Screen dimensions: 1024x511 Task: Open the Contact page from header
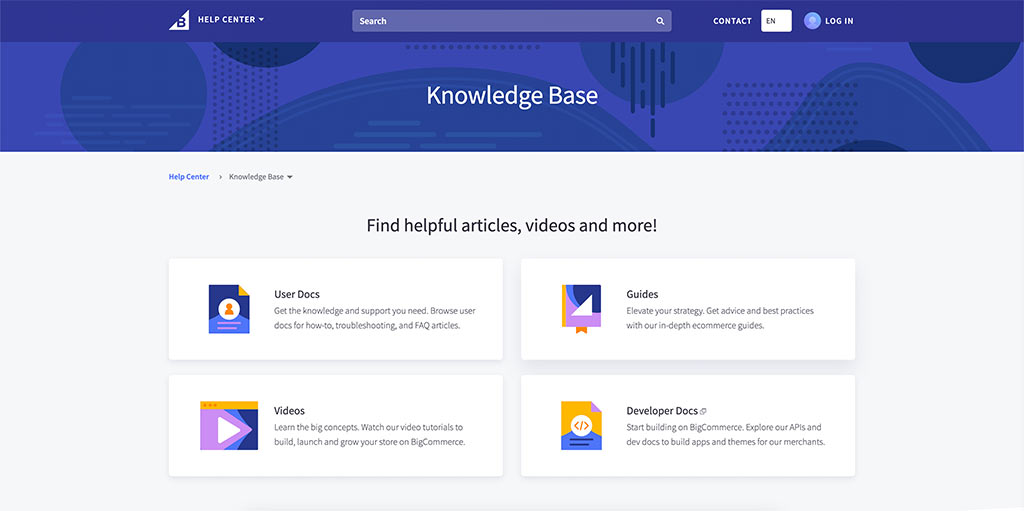coord(732,21)
